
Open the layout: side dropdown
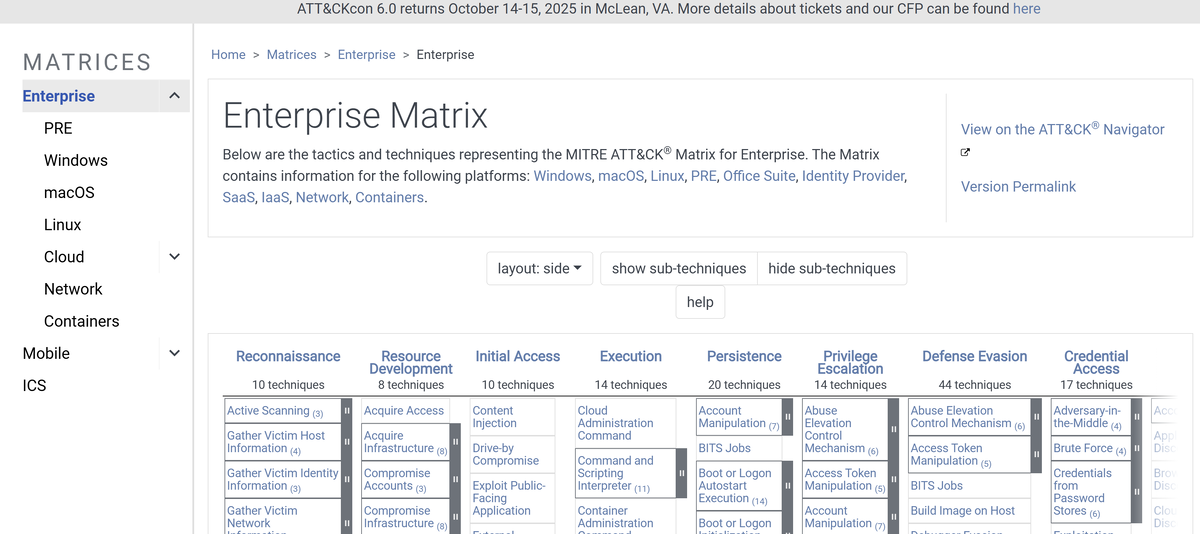click(540, 268)
